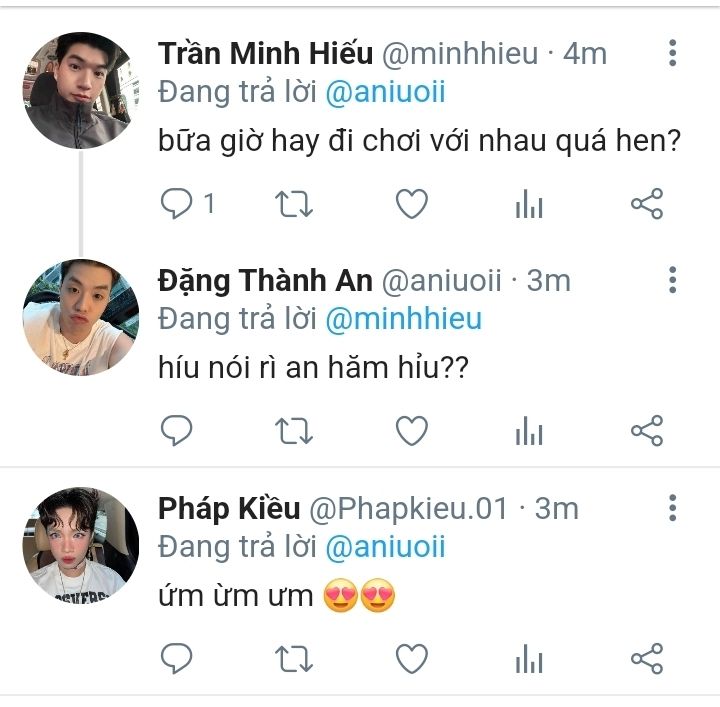Open the @minhhieu mention in An's reply
Image resolution: width=720 pixels, height=707 pixels.
pos(404,319)
